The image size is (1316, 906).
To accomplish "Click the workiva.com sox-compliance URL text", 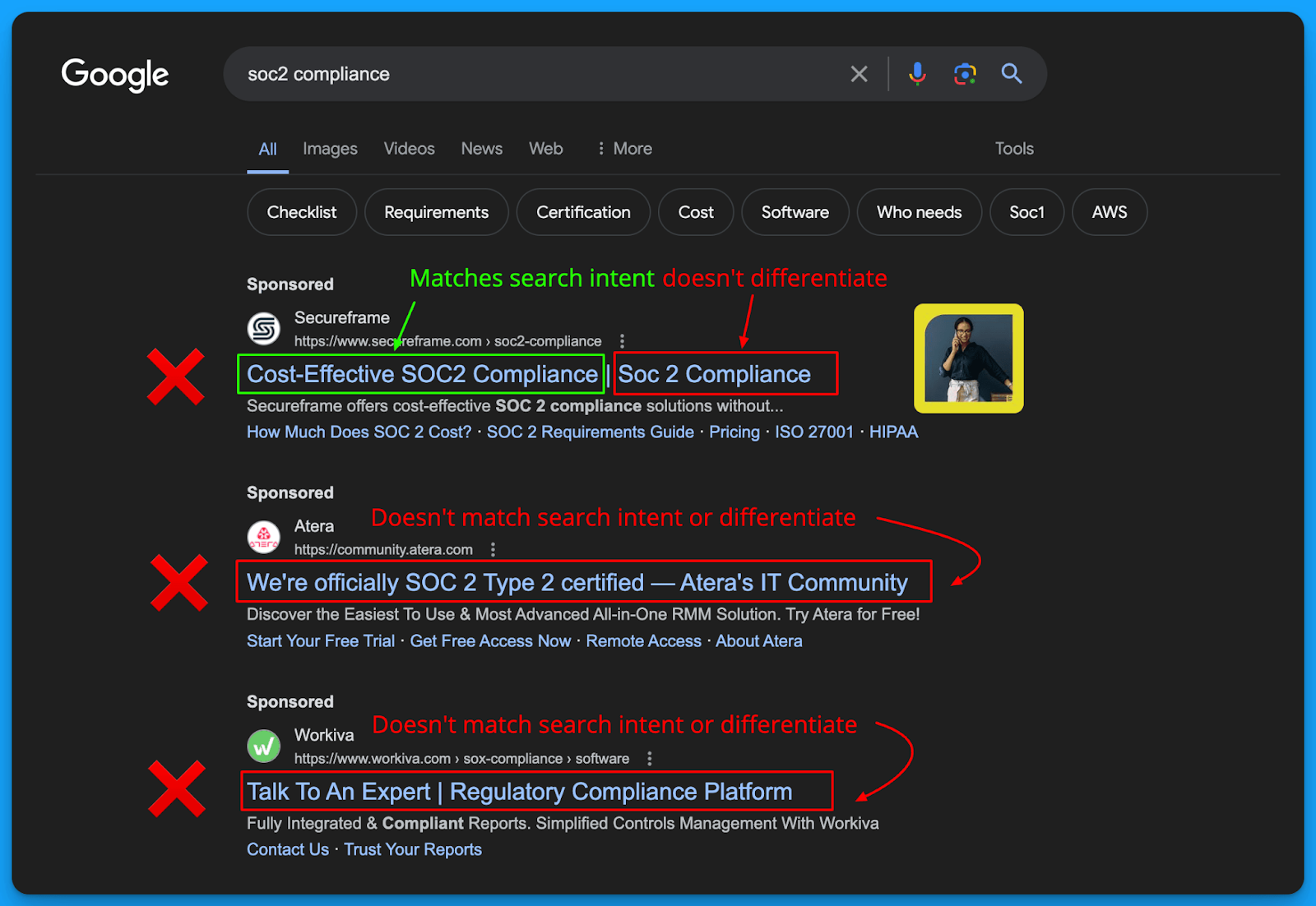I will tap(461, 759).
